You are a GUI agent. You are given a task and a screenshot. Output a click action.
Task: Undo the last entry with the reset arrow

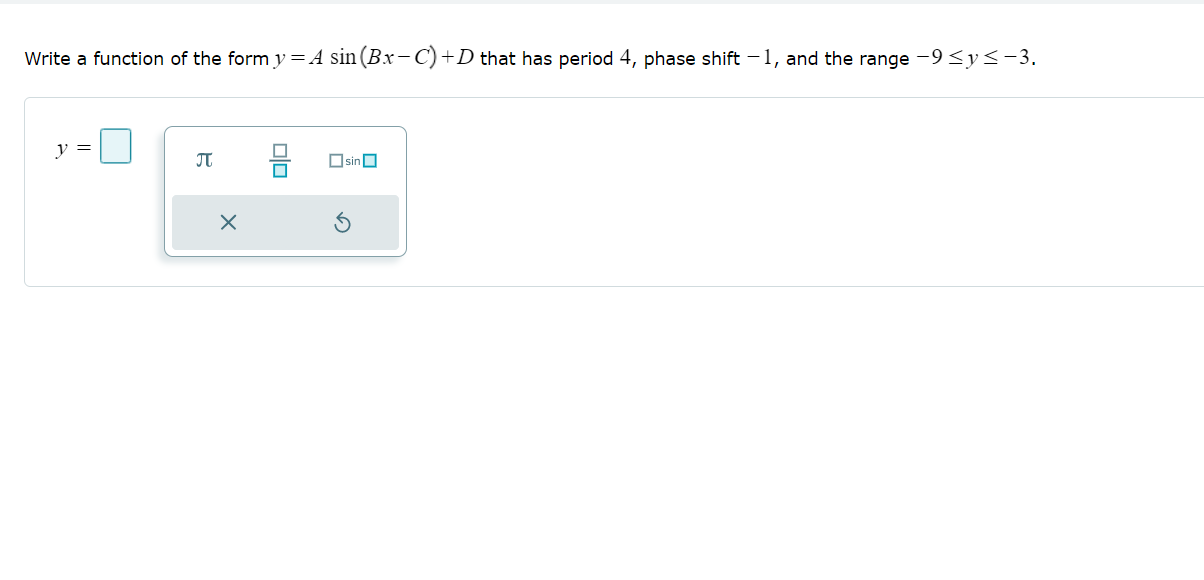(343, 222)
